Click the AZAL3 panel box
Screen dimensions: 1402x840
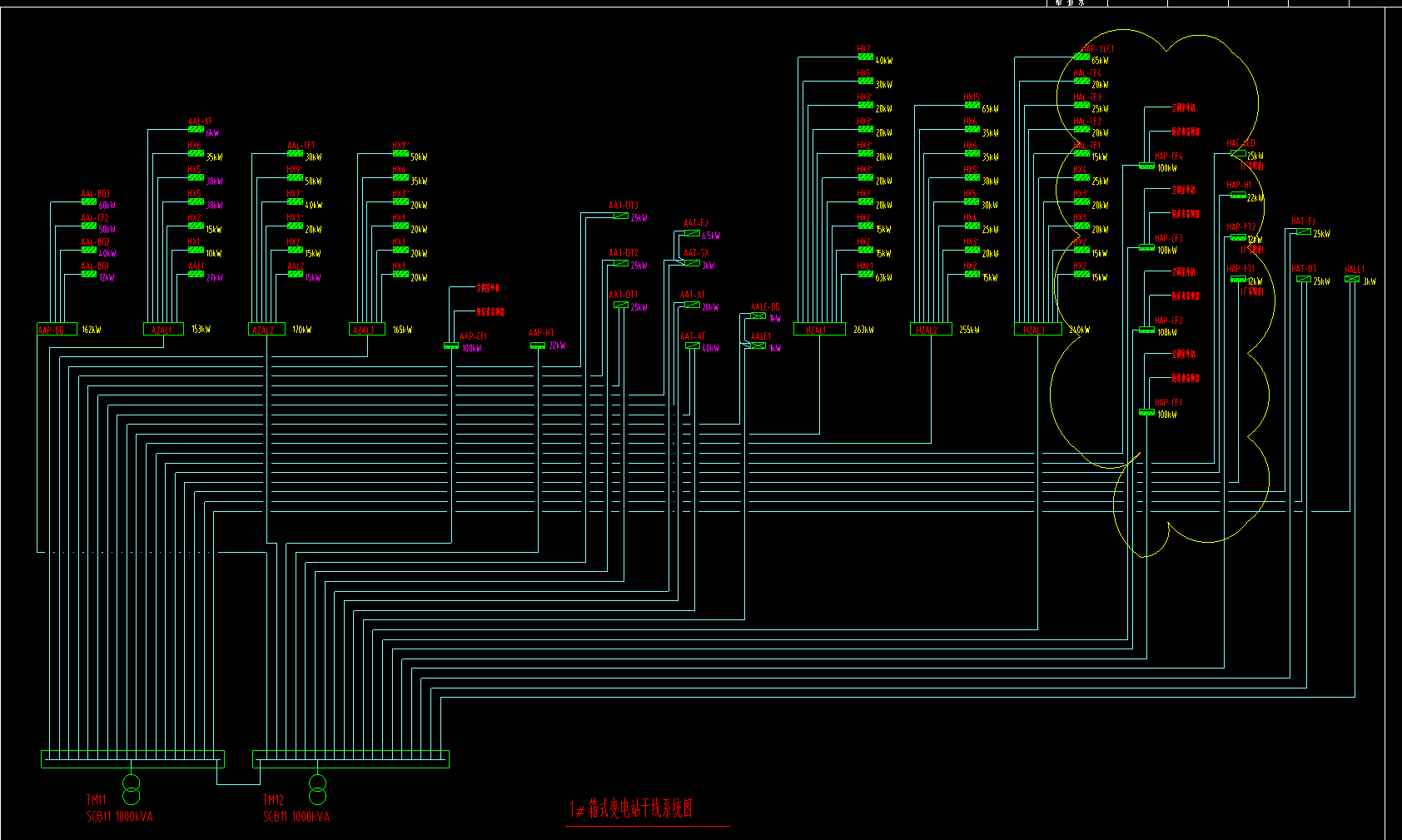tap(367, 330)
